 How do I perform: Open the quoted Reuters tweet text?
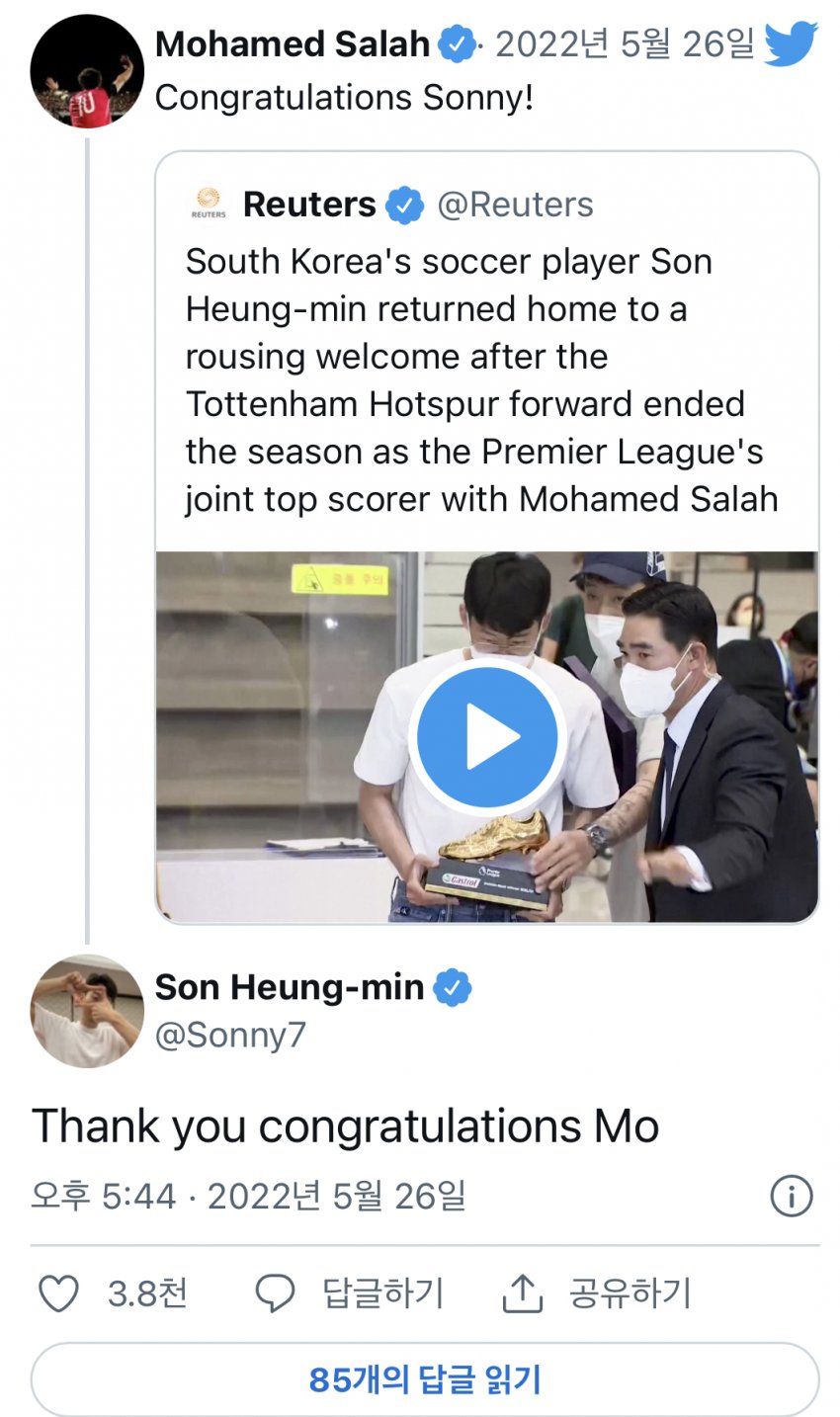[x=481, y=380]
